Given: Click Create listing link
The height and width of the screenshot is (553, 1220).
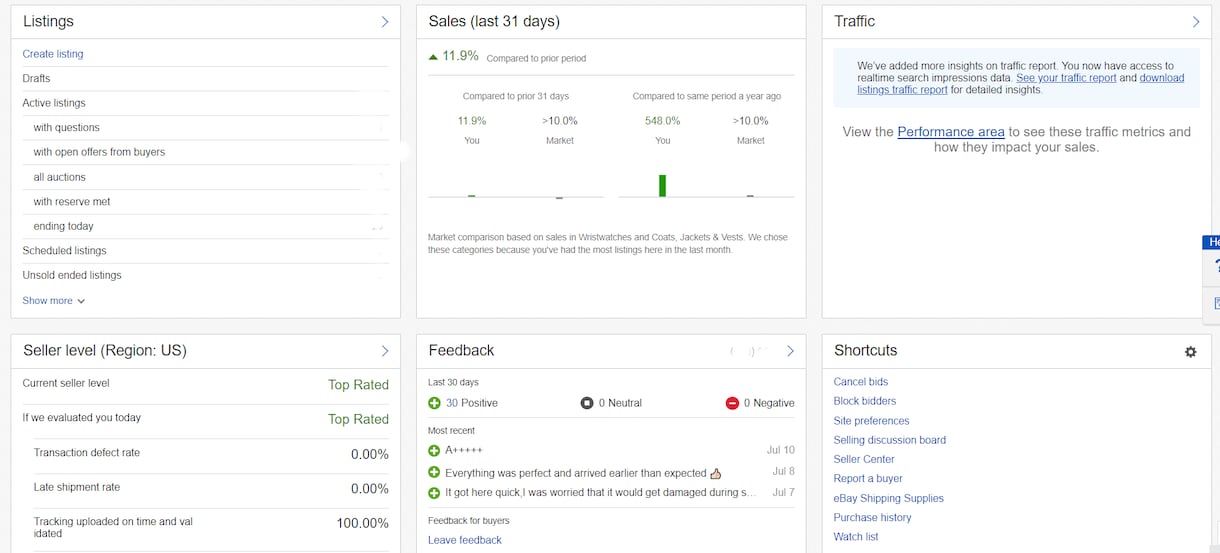Looking at the screenshot, I should [x=53, y=54].
